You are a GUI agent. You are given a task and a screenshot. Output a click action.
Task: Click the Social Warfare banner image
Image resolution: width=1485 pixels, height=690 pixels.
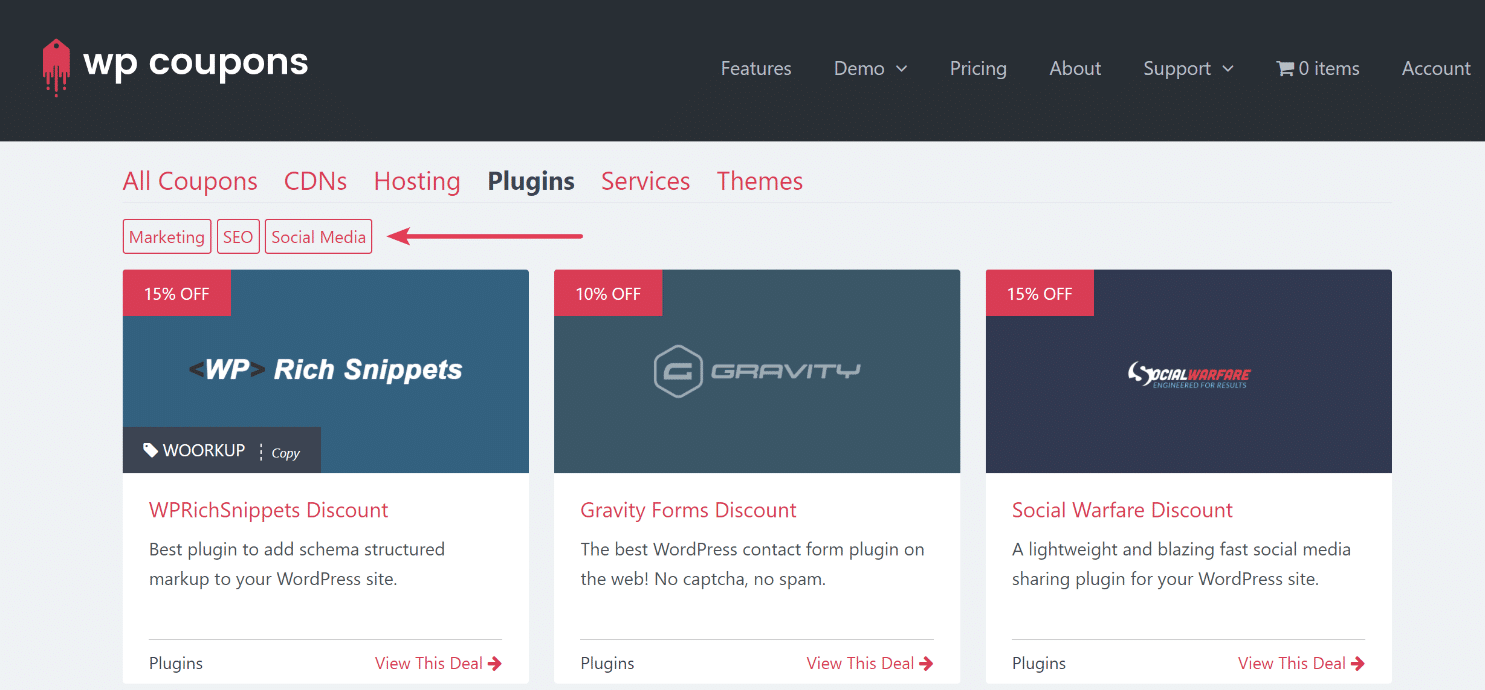(1189, 371)
